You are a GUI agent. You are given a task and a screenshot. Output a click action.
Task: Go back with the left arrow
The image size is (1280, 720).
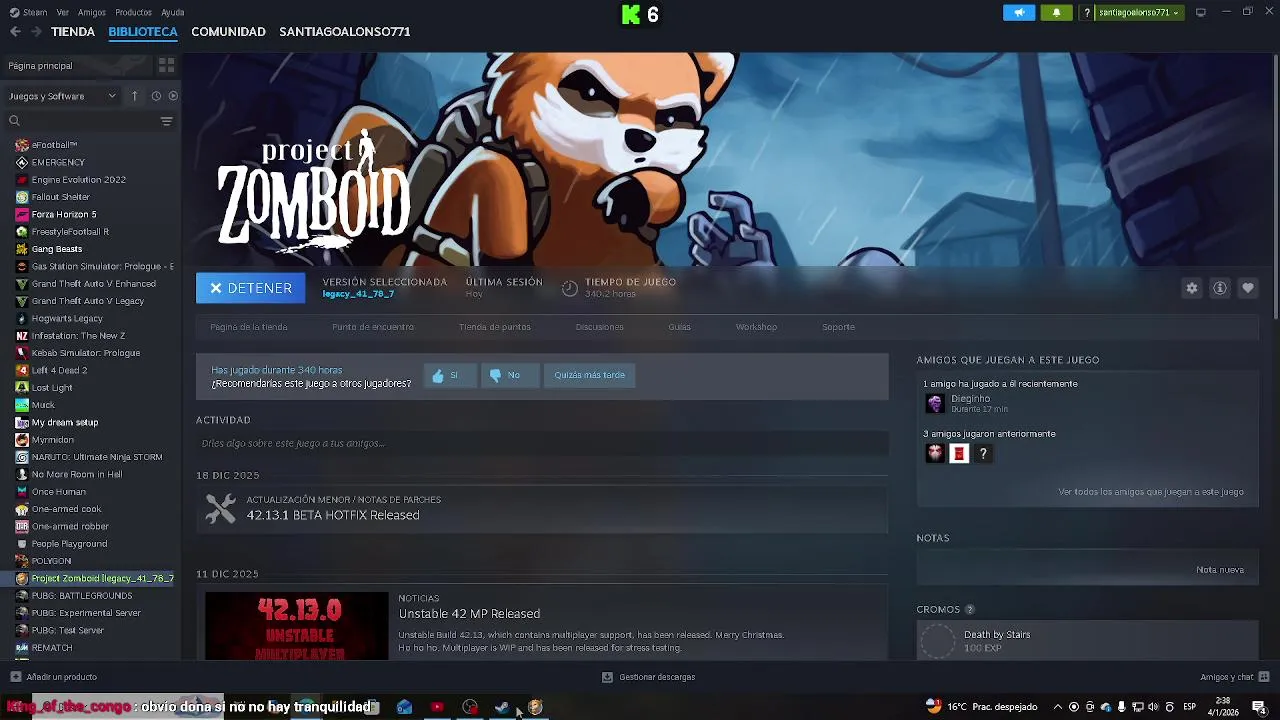point(15,32)
